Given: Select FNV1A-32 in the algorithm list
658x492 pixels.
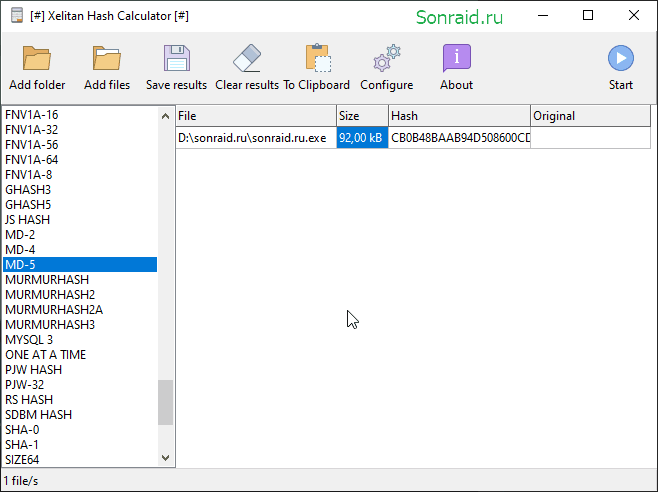Looking at the screenshot, I should 80,130.
